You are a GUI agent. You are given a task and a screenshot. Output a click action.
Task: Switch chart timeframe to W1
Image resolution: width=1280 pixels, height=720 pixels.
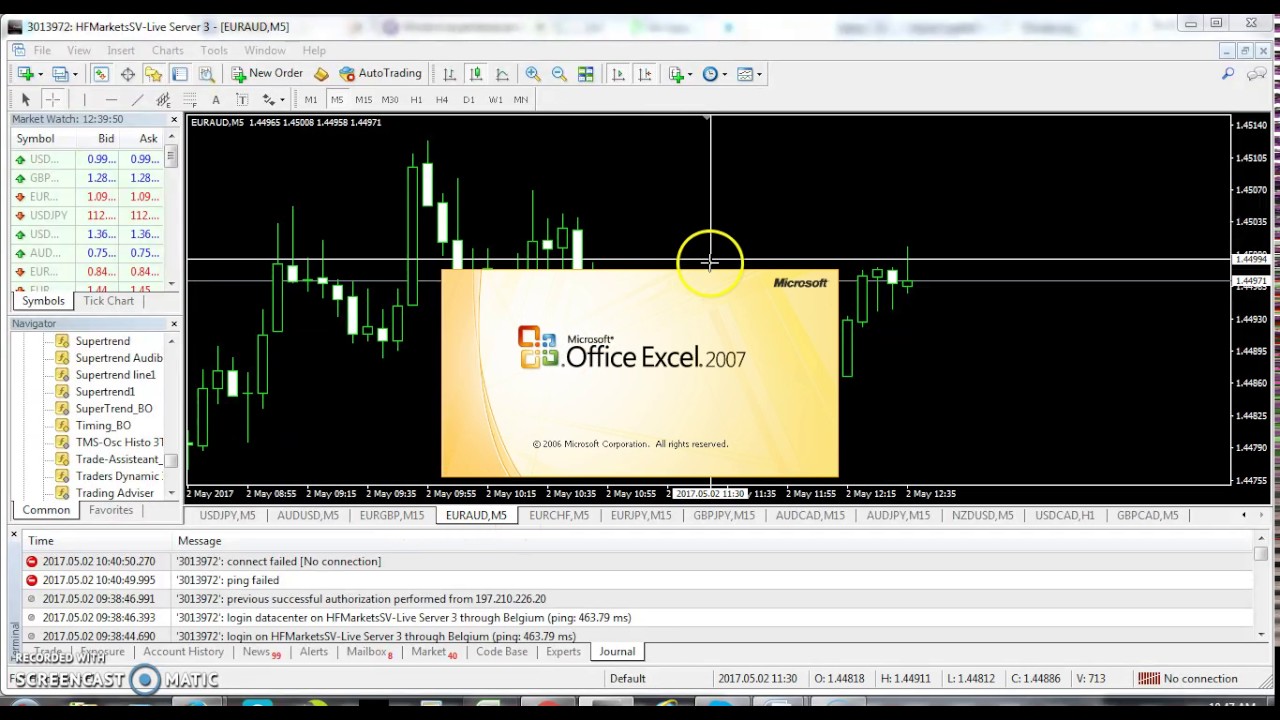(495, 100)
